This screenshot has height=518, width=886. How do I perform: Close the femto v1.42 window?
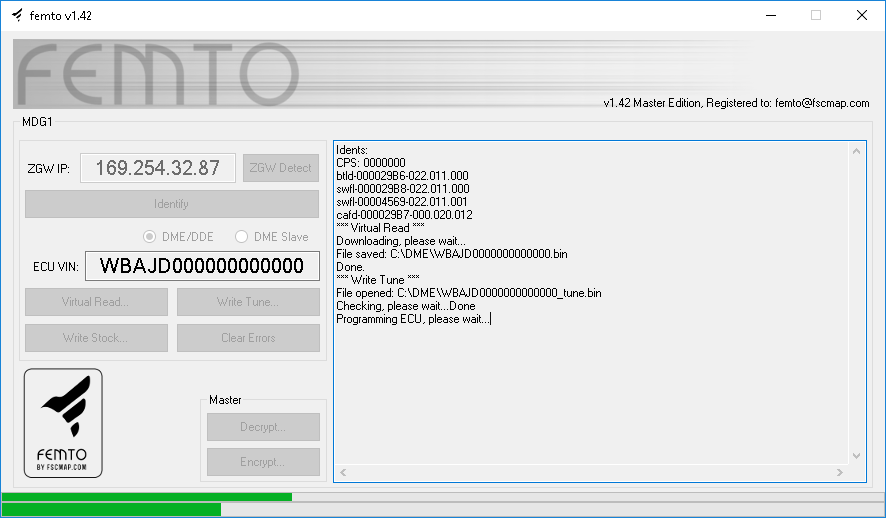(x=861, y=15)
